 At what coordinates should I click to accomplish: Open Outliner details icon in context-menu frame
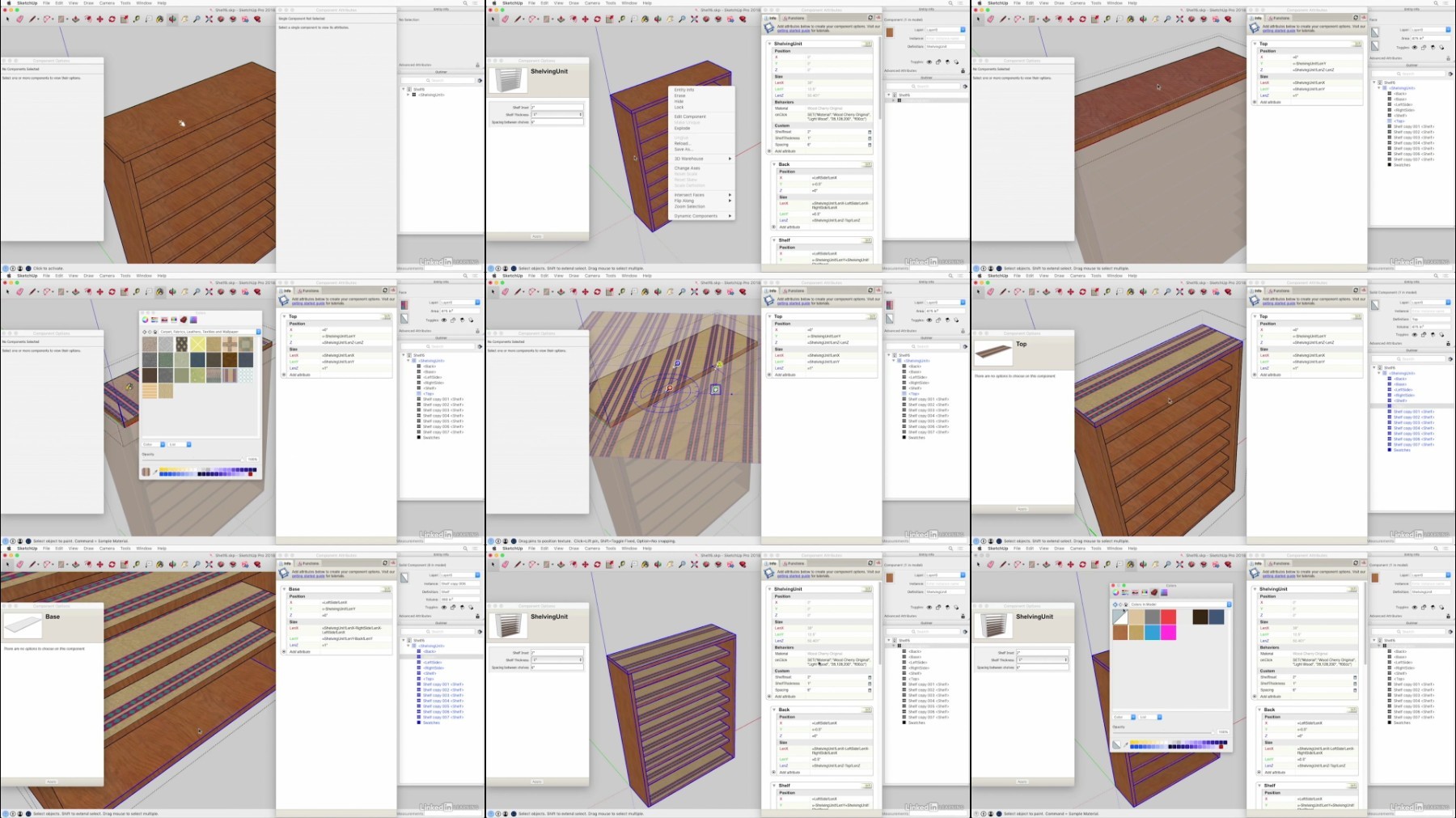[x=965, y=86]
